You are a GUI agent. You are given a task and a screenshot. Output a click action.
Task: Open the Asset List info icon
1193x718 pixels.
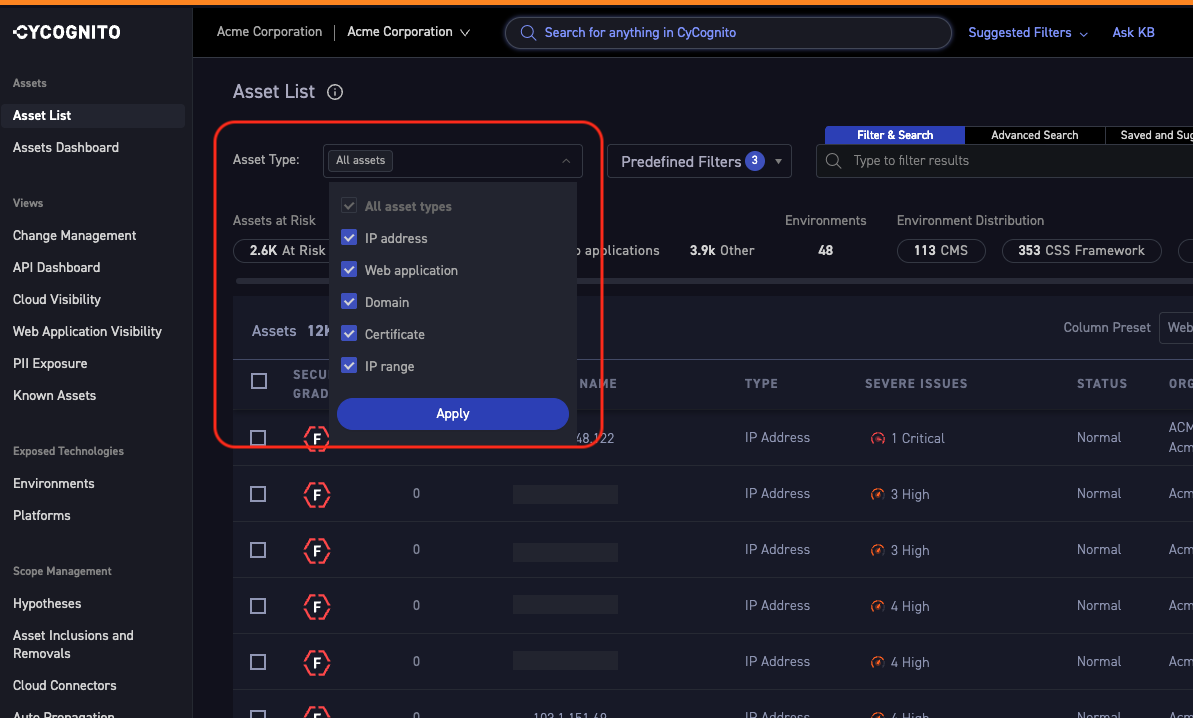(x=335, y=92)
